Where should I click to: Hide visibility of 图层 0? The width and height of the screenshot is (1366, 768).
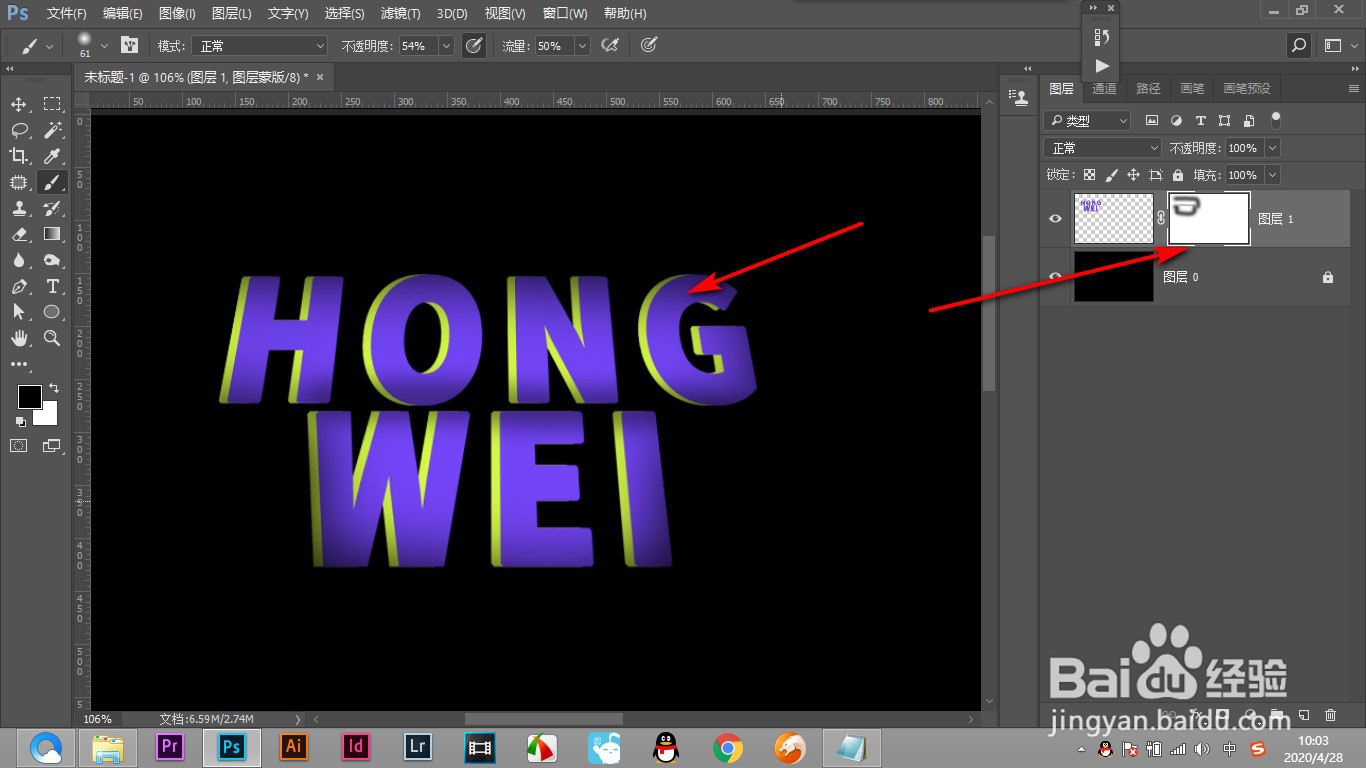[x=1055, y=276]
